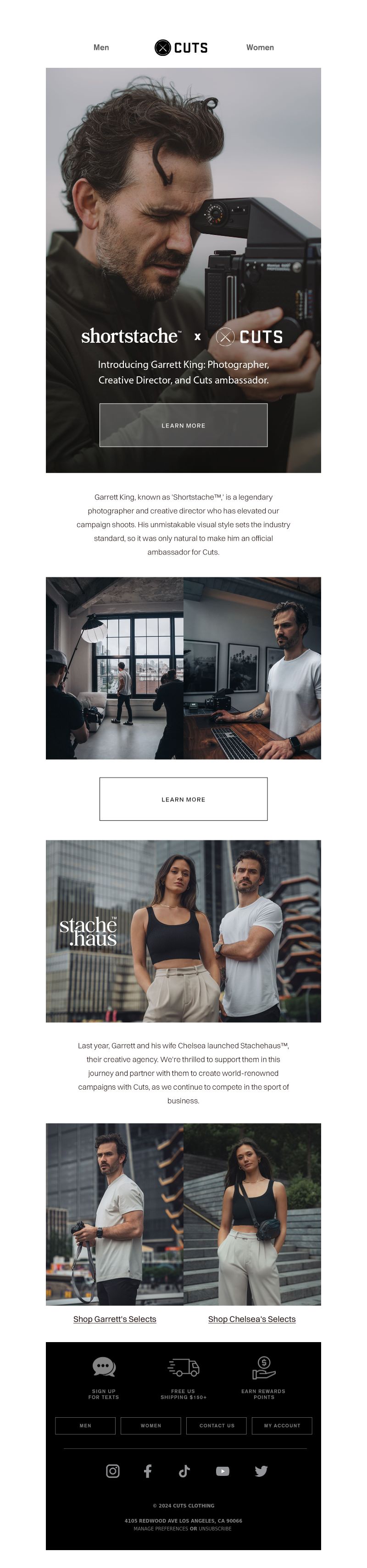This screenshot has height=1568, width=367.
Task: Follow the Shop Chelsea's Selects link
Action: [252, 1318]
